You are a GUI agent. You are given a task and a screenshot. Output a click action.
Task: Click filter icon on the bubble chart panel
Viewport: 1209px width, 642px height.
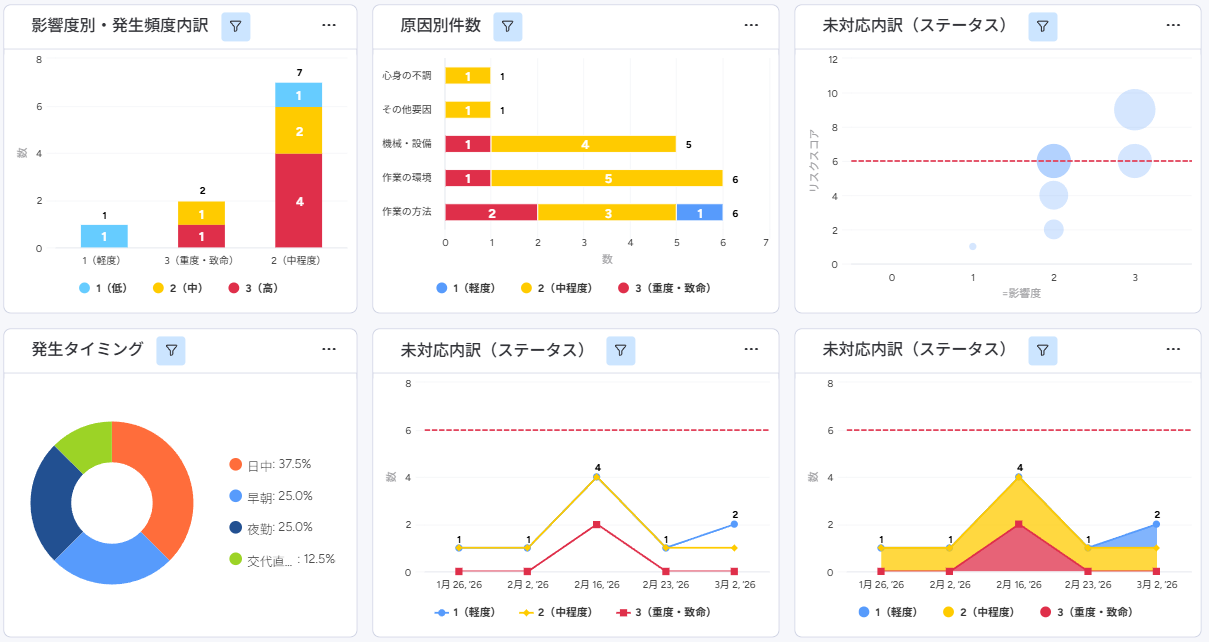[x=1042, y=27]
